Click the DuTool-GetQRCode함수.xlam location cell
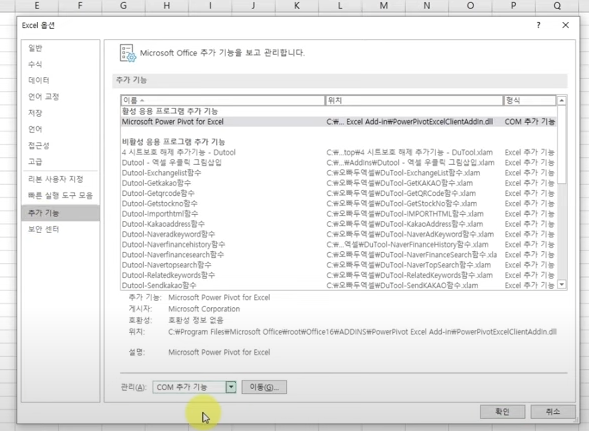The height and width of the screenshot is (431, 589). tap(401, 194)
